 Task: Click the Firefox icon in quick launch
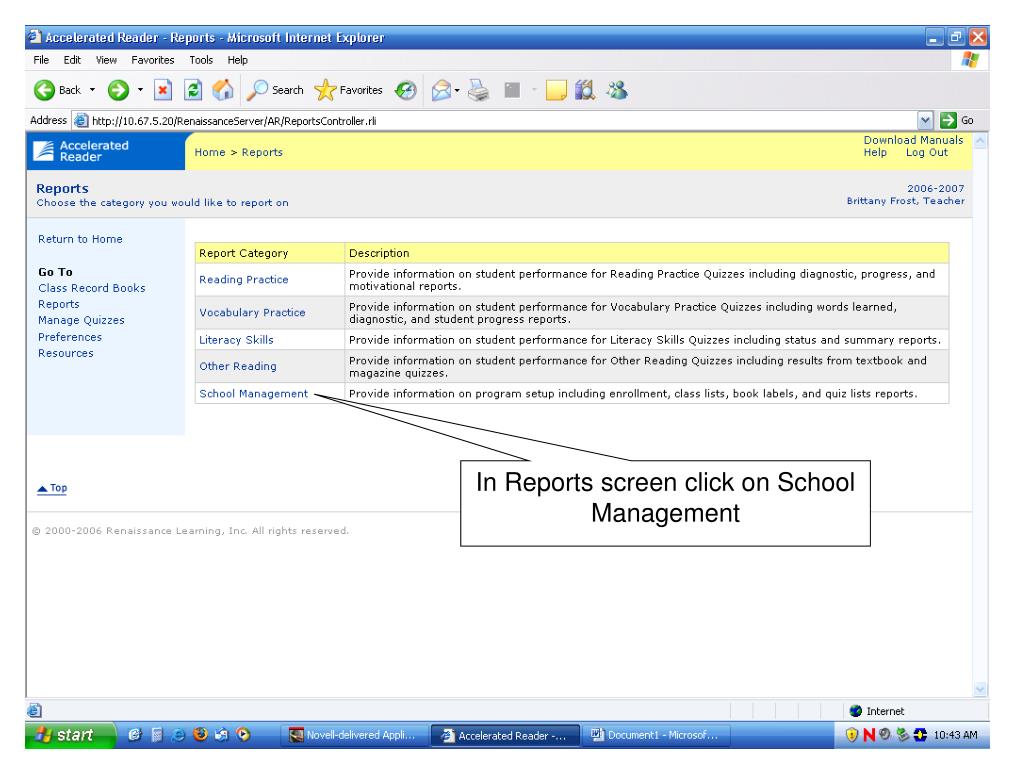coord(200,735)
